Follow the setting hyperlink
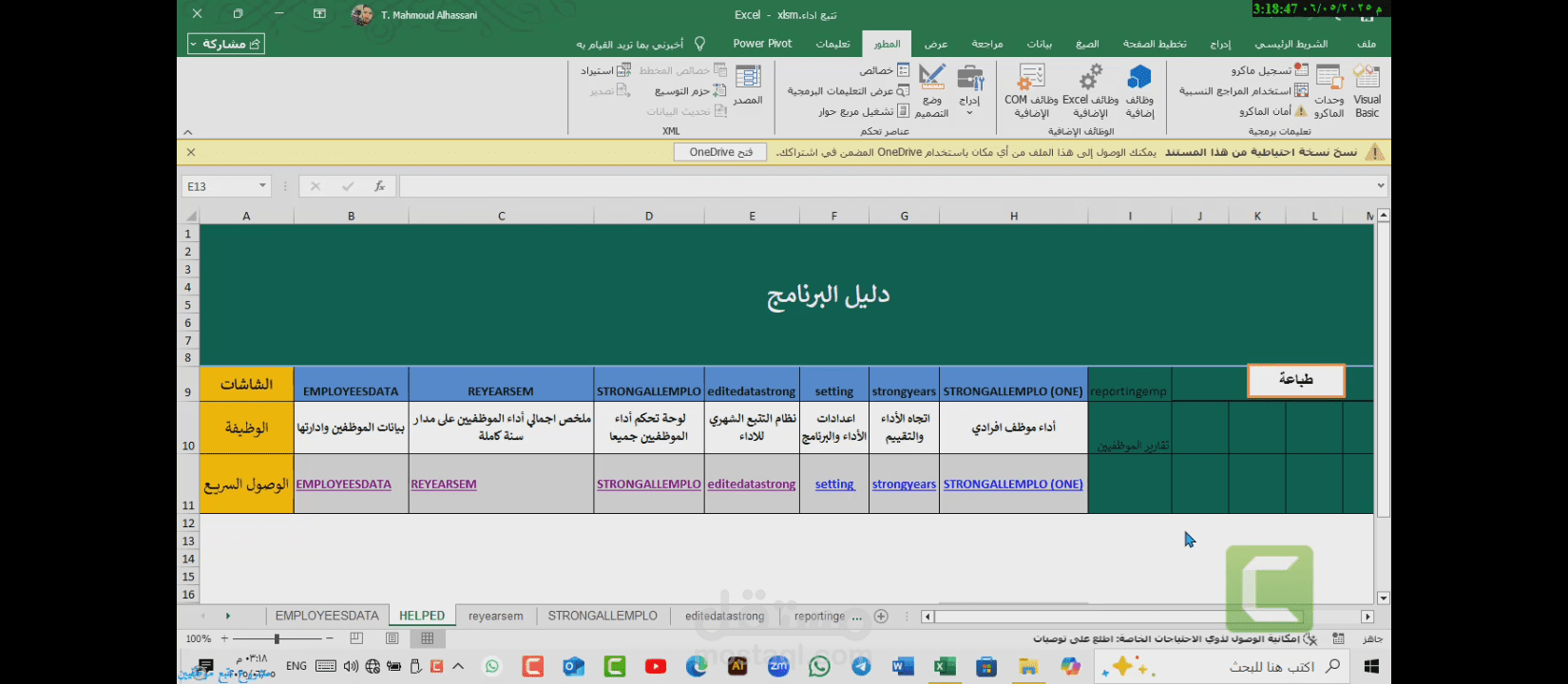 pos(834,484)
